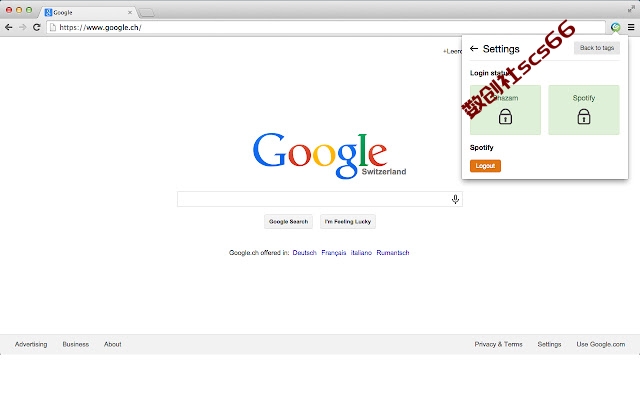The image size is (640, 400).
Task: Close the Google tab
Action: click(130, 13)
